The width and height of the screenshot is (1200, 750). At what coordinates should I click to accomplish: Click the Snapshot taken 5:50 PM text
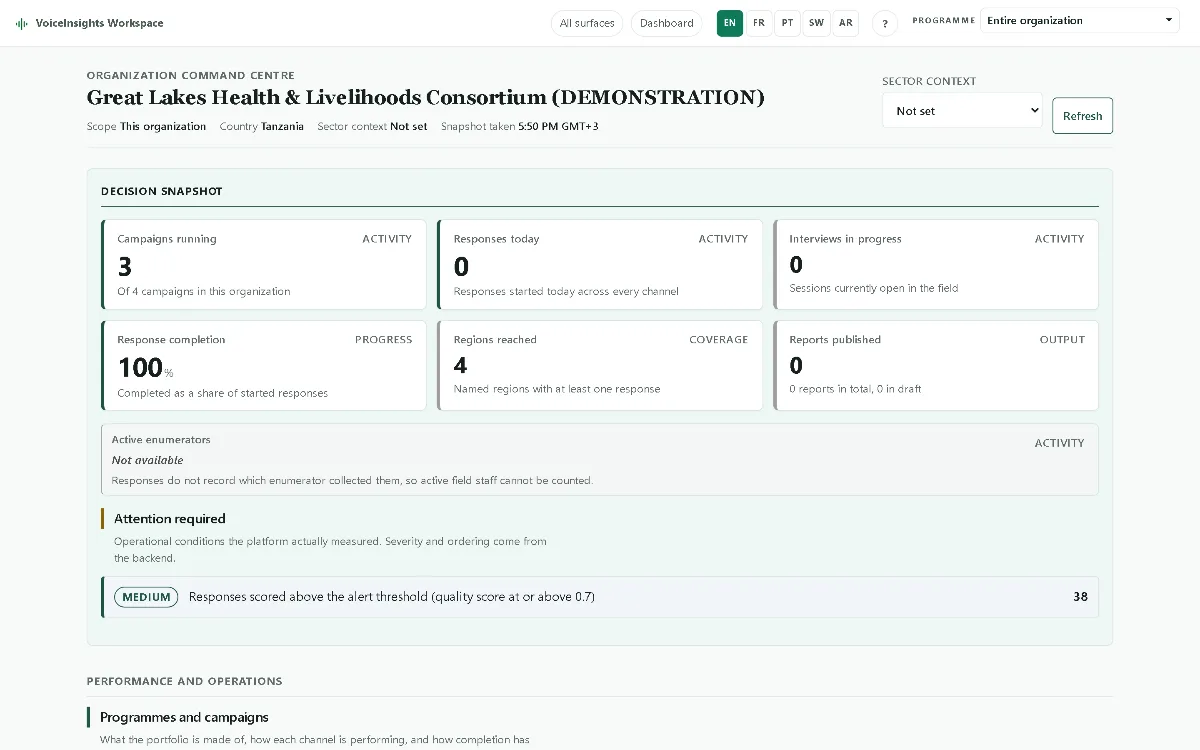(x=520, y=127)
